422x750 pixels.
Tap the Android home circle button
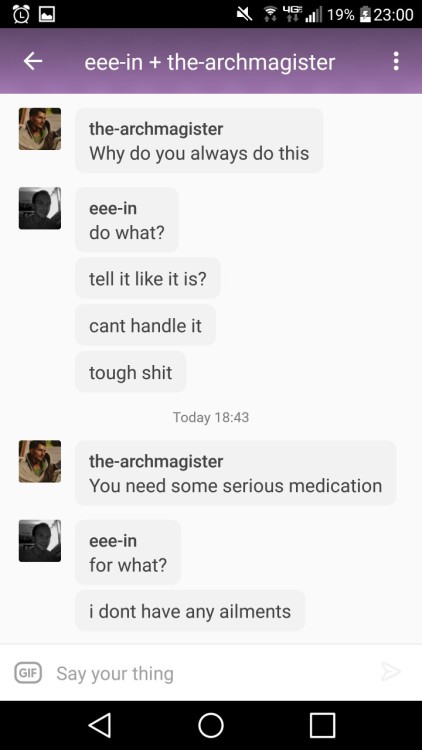pos(211,726)
